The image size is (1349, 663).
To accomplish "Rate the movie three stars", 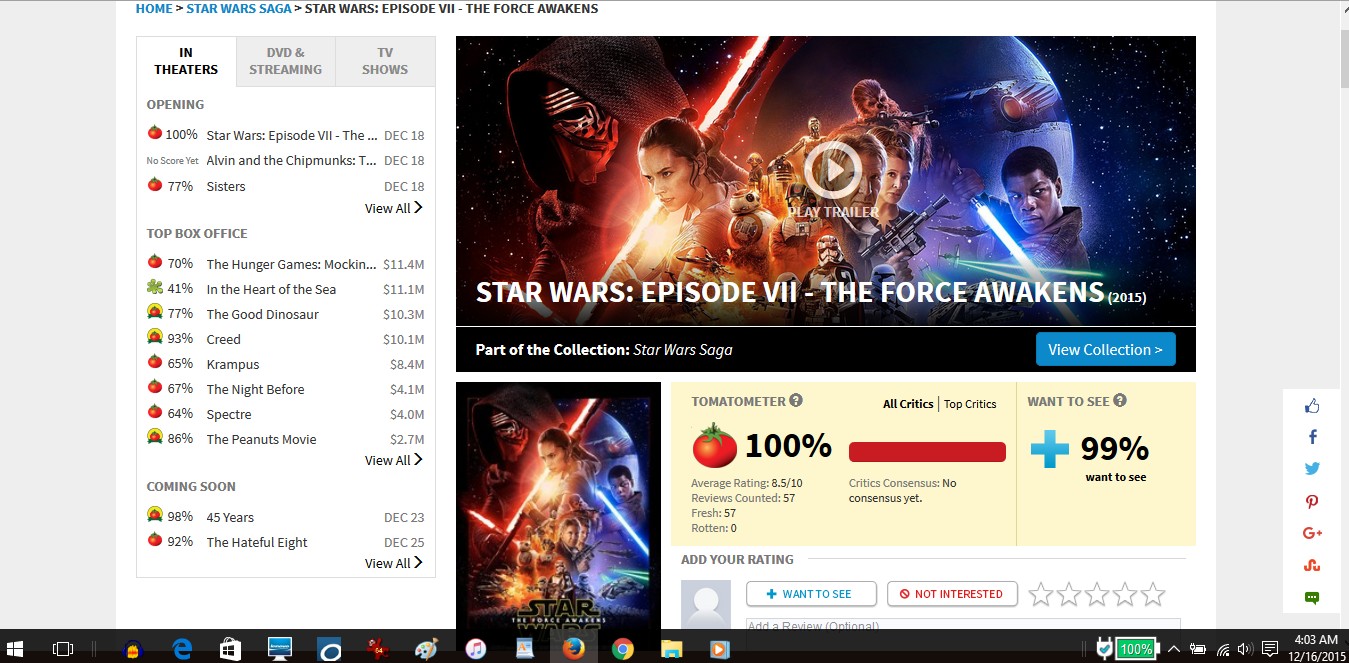I will (1097, 594).
